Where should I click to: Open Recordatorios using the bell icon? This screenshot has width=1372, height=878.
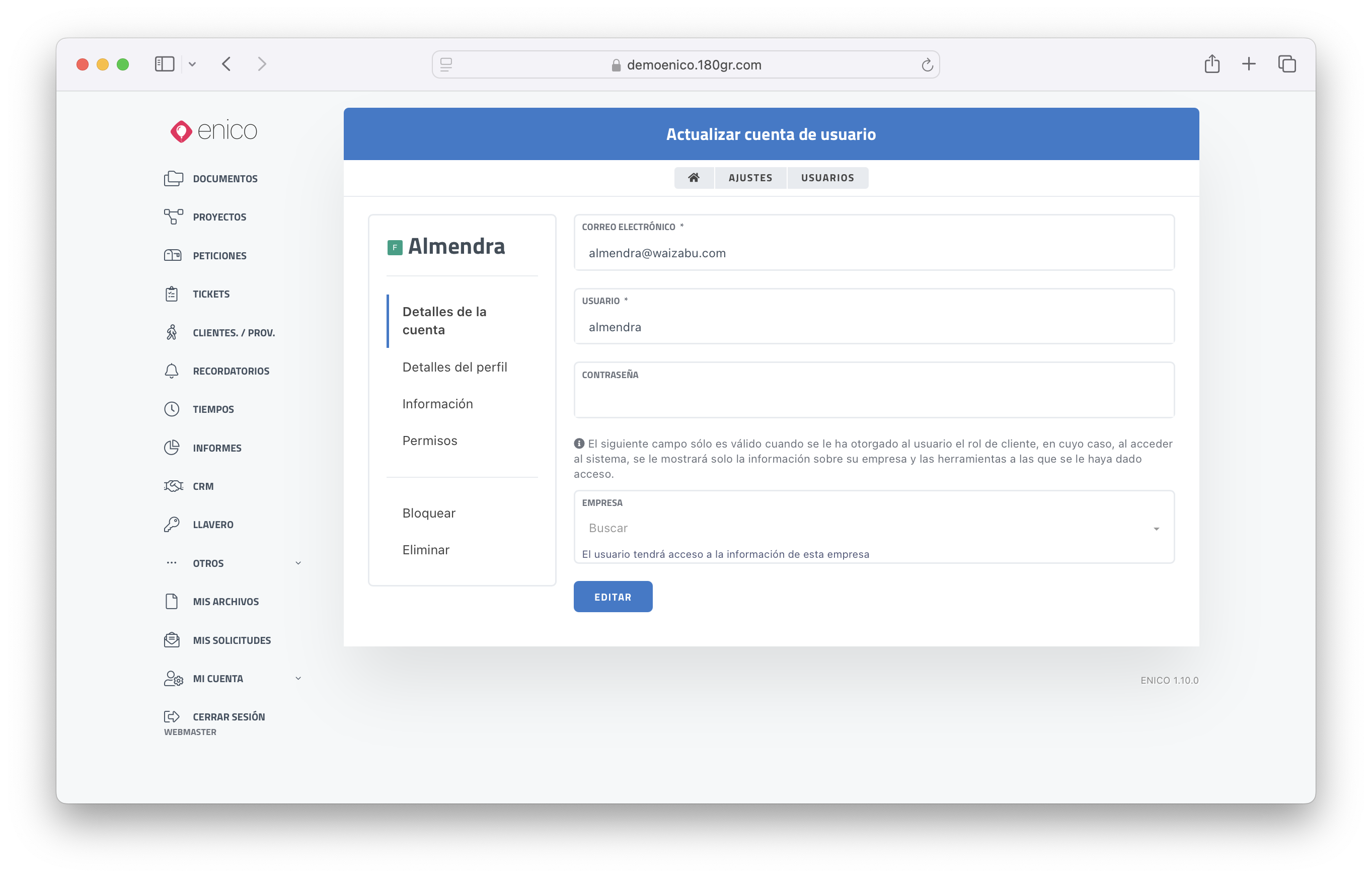coord(172,371)
